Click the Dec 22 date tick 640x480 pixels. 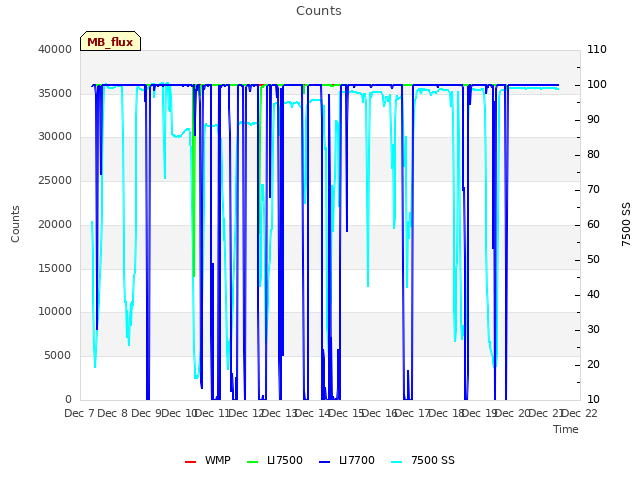(x=580, y=413)
